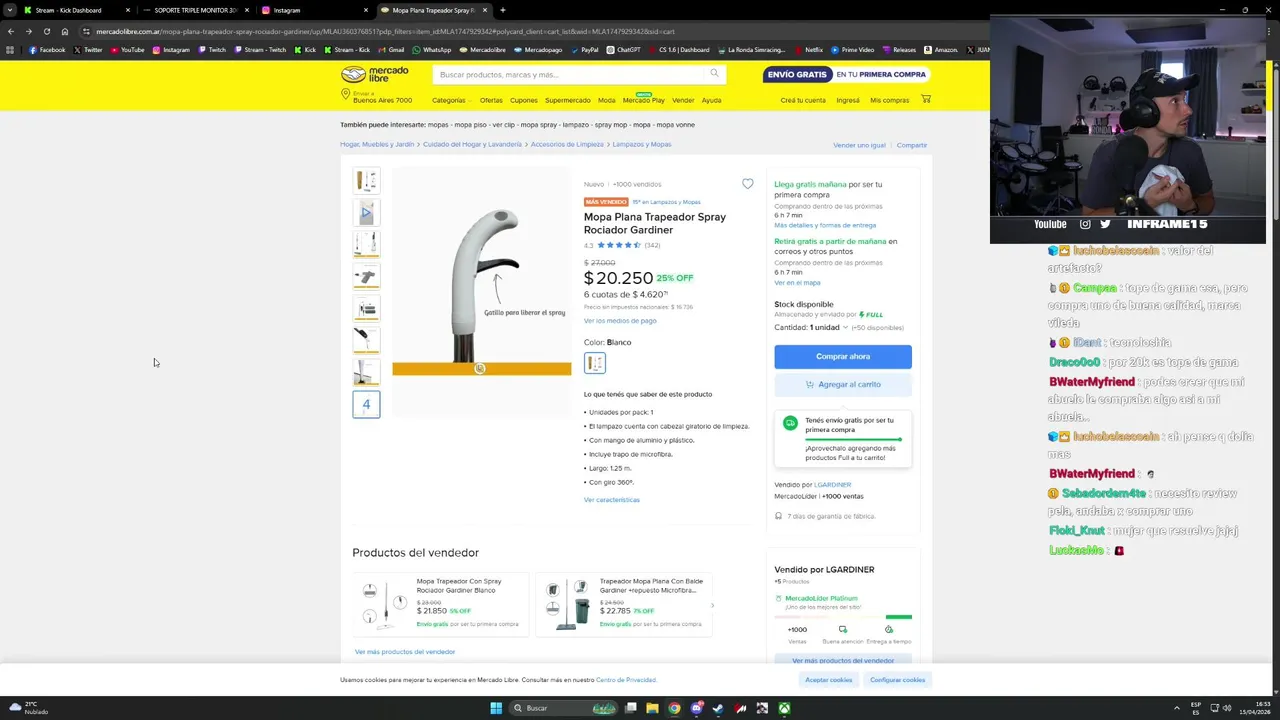Click the image zoom icon on product photo
The image size is (1280, 720).
(480, 369)
